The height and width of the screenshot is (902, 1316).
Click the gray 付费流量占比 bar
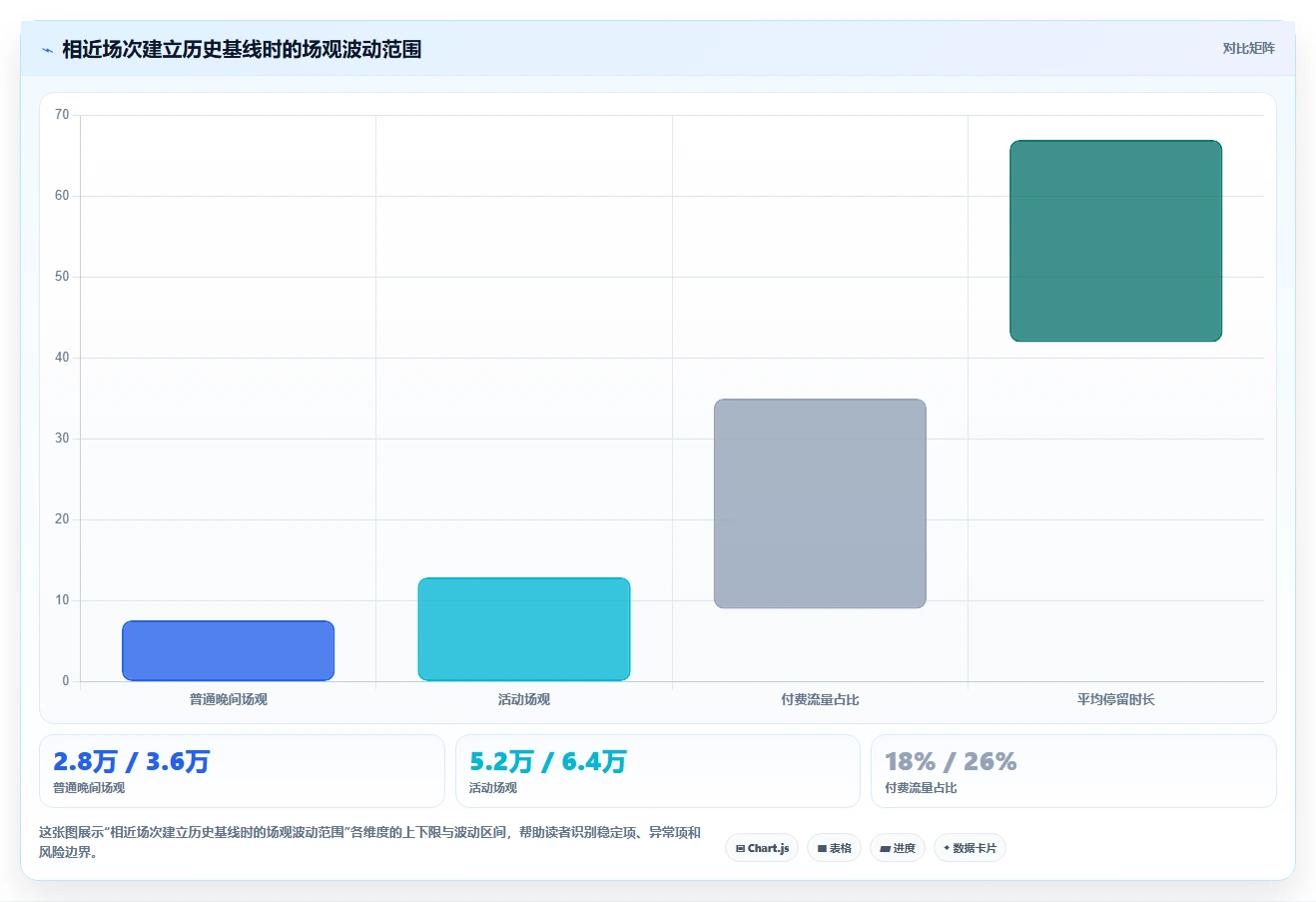(x=820, y=503)
